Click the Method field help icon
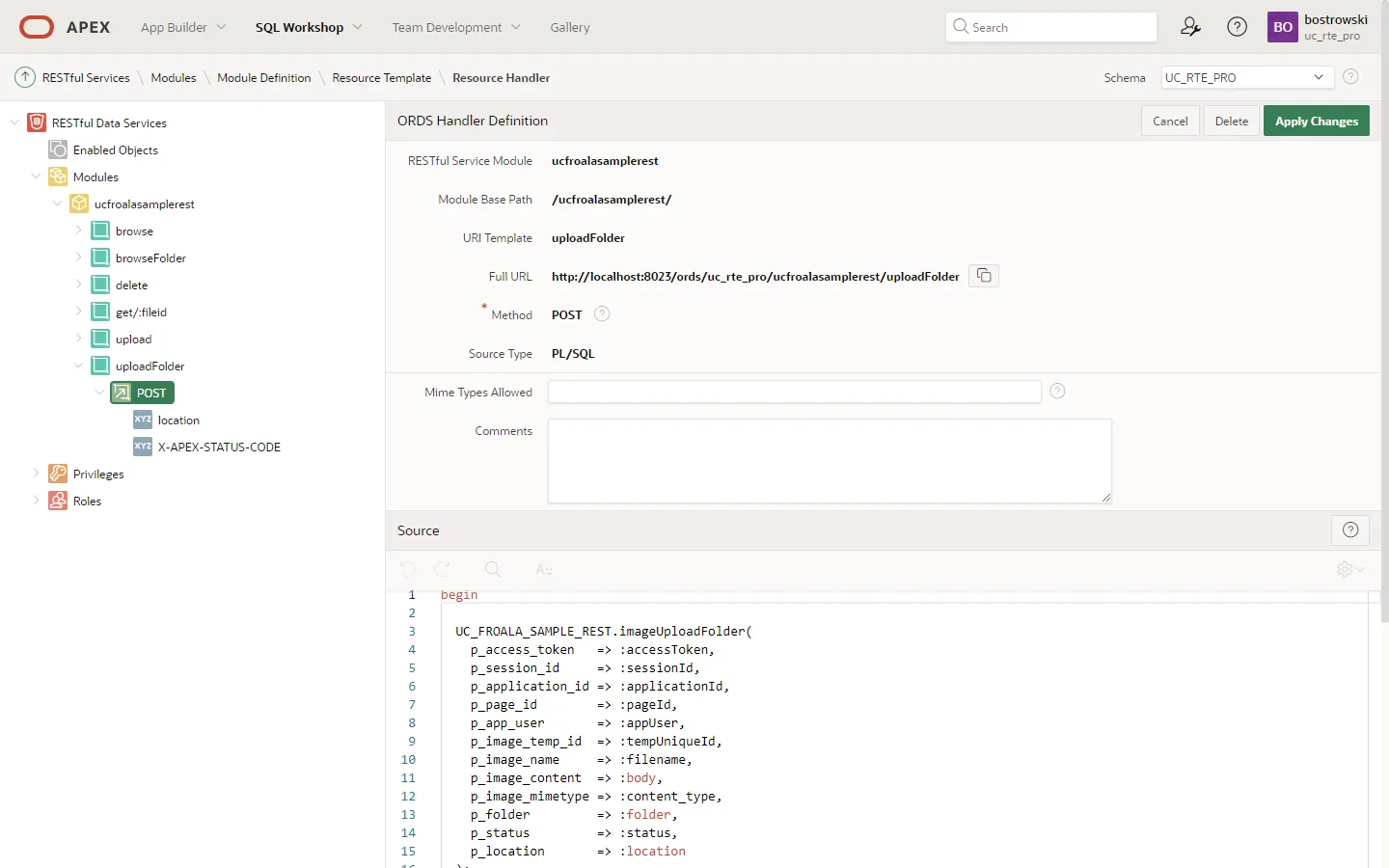This screenshot has height=868, width=1389. coord(602,313)
